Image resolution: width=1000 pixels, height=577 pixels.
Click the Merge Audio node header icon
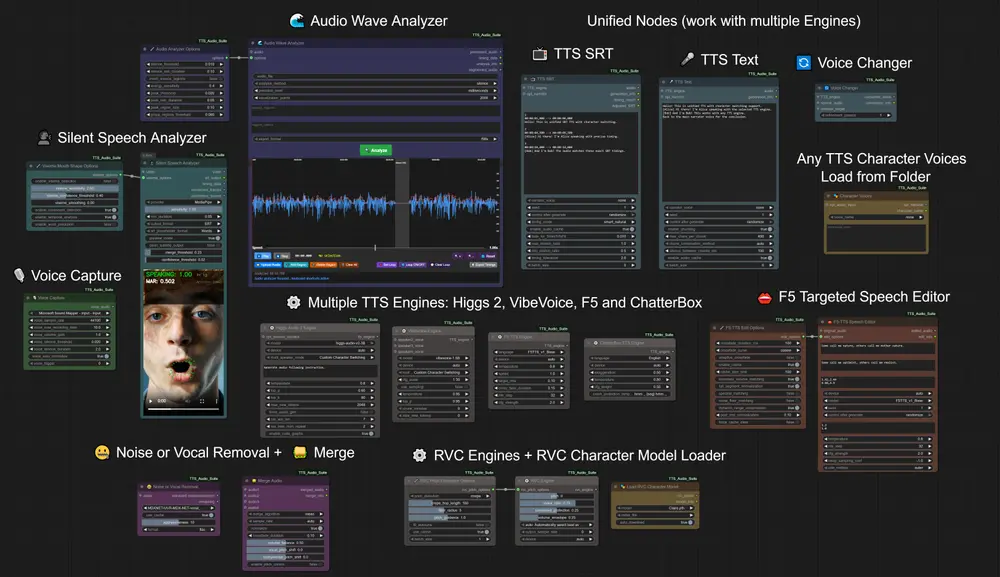(x=252, y=481)
